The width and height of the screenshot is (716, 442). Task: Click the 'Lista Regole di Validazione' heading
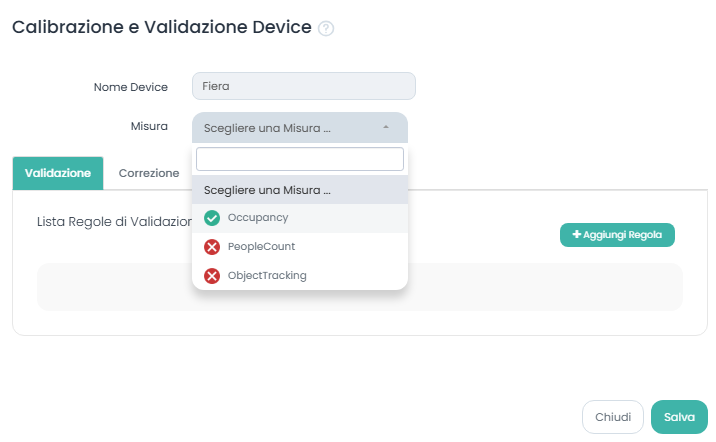tap(112, 222)
